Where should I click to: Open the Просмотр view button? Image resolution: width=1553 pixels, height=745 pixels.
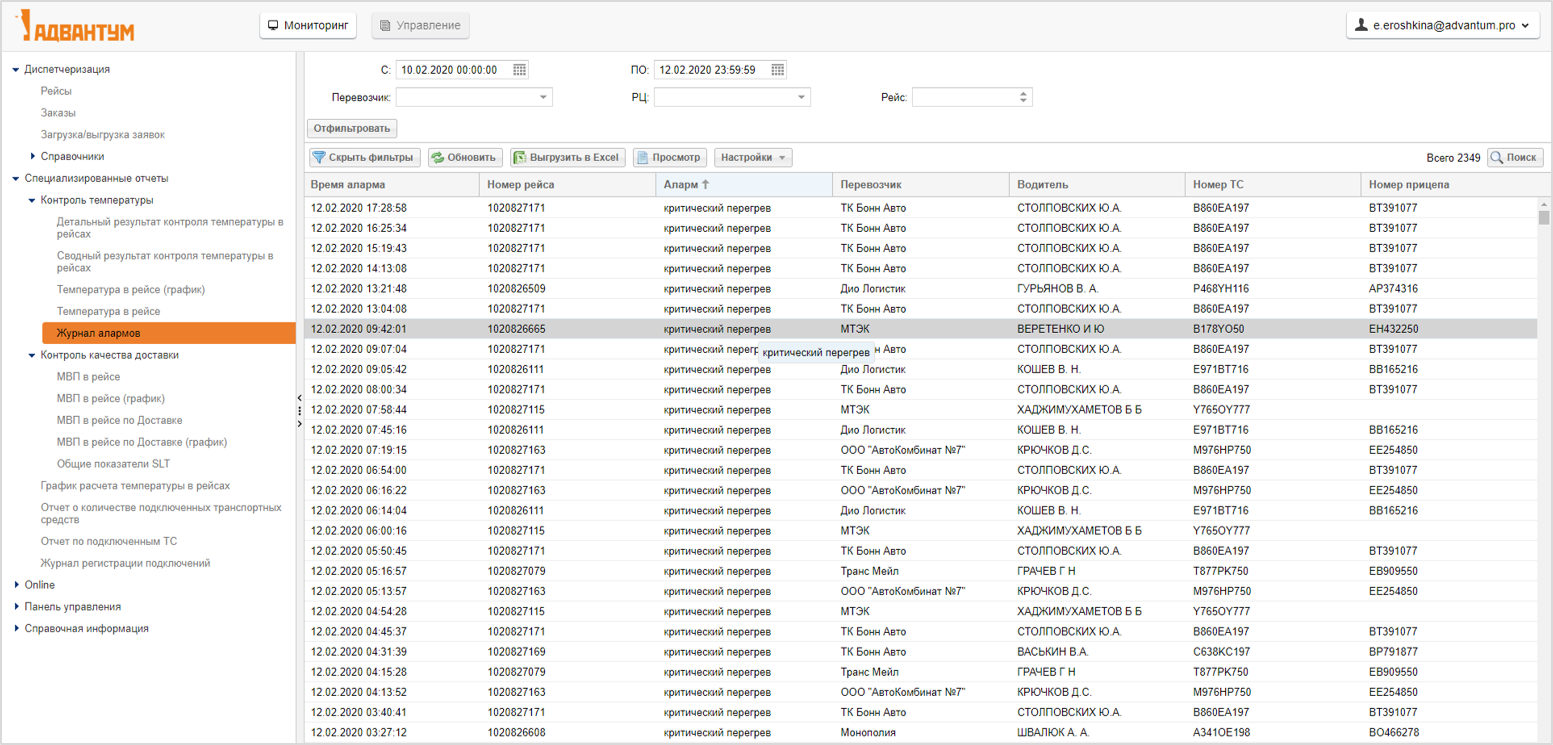point(670,158)
